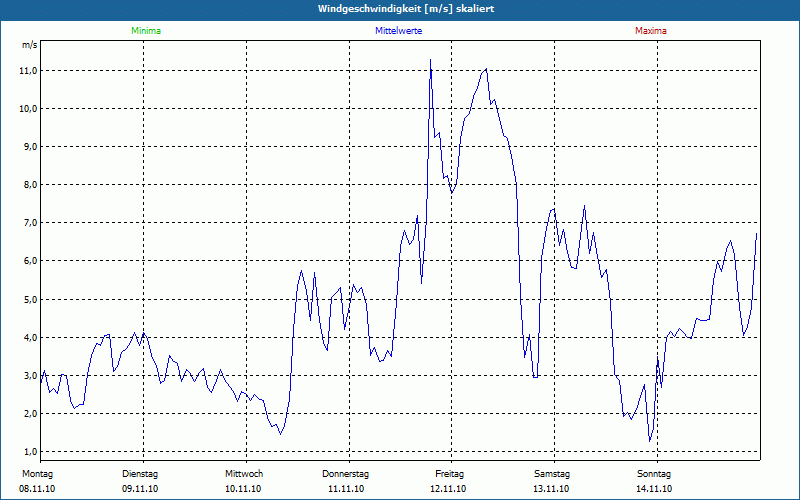Click the date 11.11.10
The height and width of the screenshot is (500, 800).
(346, 489)
